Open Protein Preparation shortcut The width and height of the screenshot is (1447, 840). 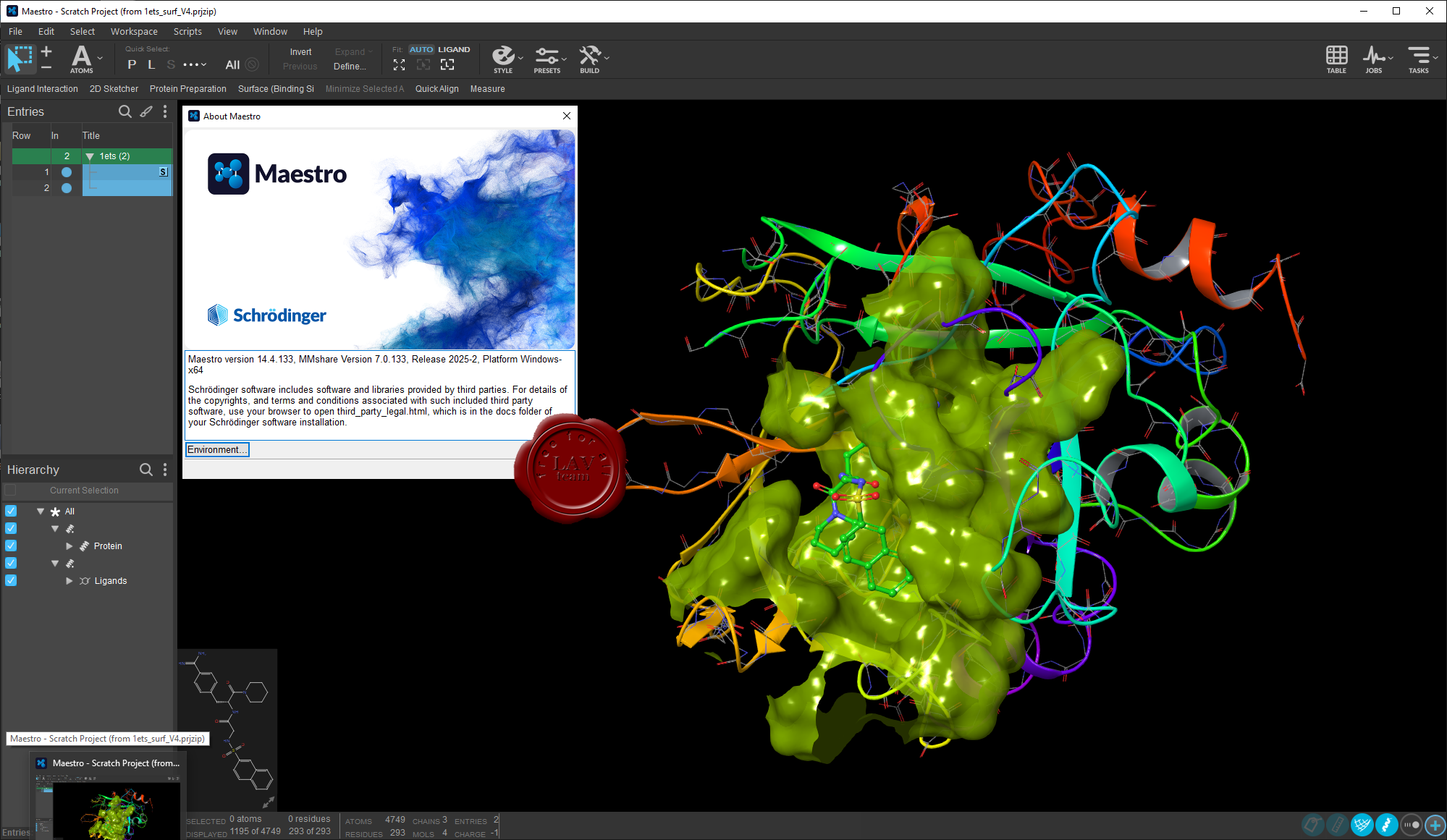[x=188, y=89]
